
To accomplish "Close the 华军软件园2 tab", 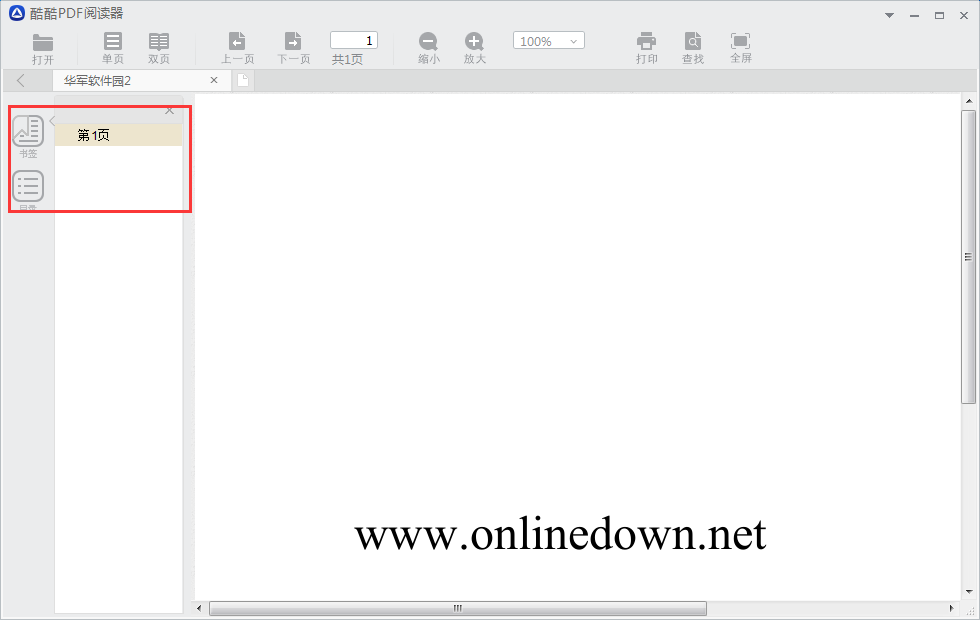I will [214, 80].
